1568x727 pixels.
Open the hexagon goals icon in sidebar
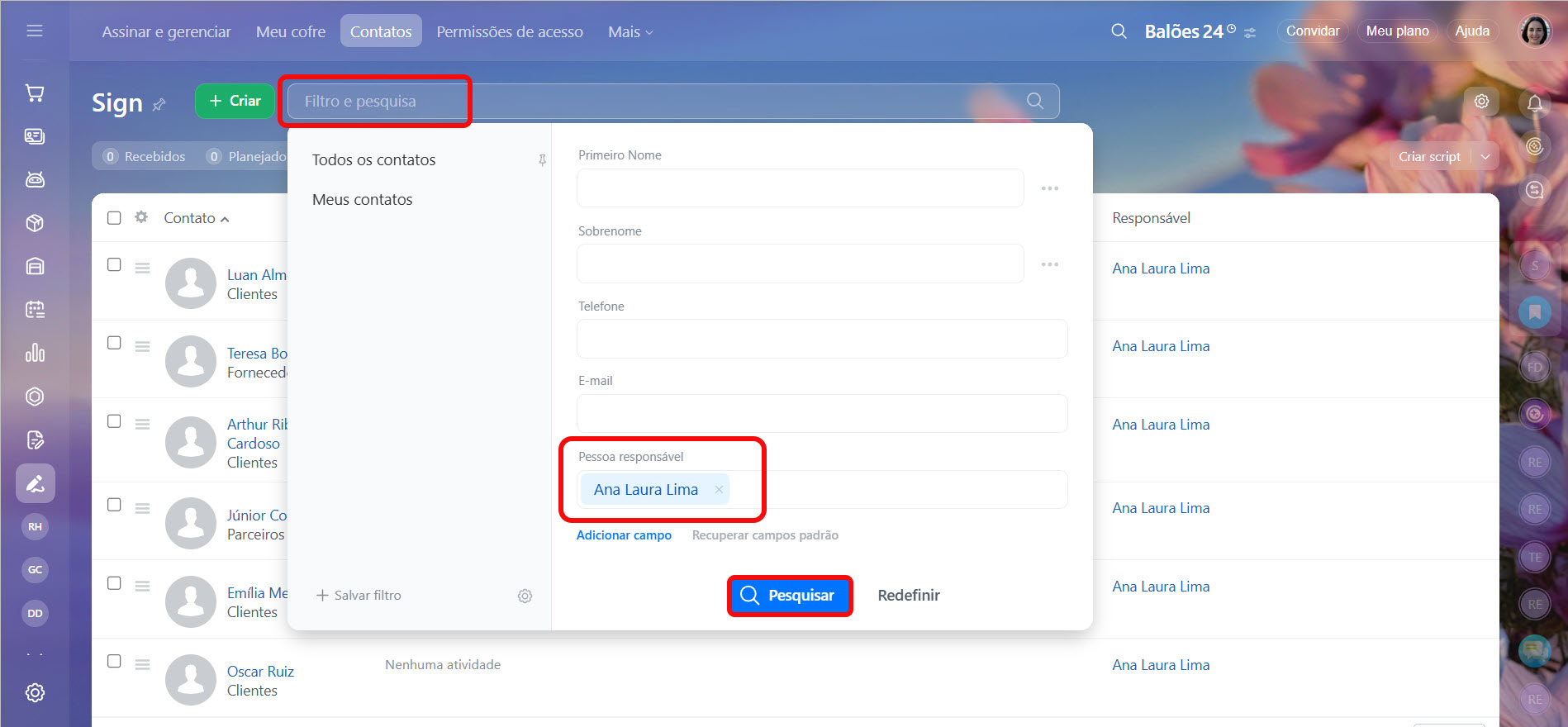click(x=35, y=397)
